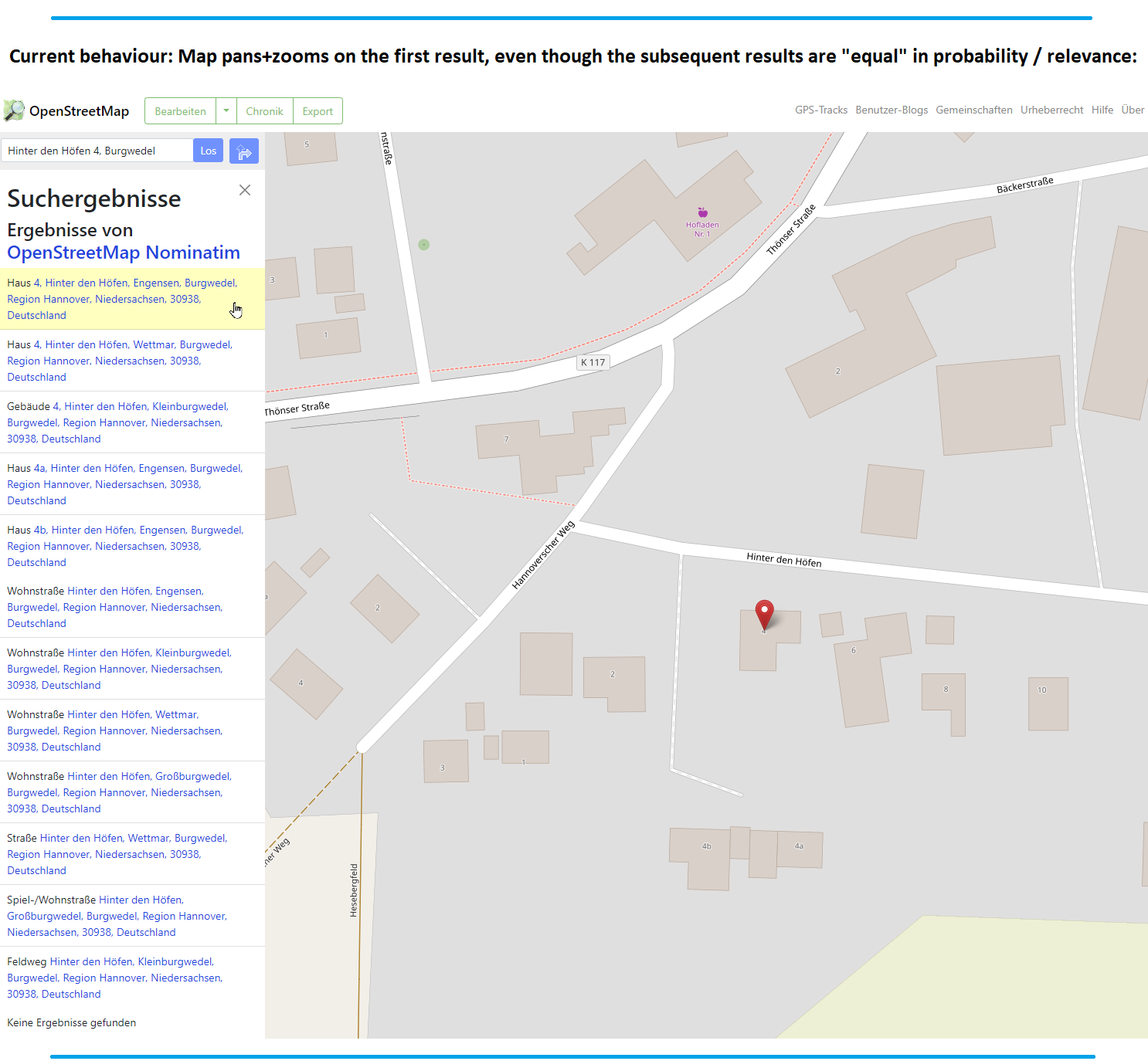Select result Wohnstraße Hinter den Höfen, Kleinburgwedel
Screen dimensions: 1148x1061
(132, 669)
